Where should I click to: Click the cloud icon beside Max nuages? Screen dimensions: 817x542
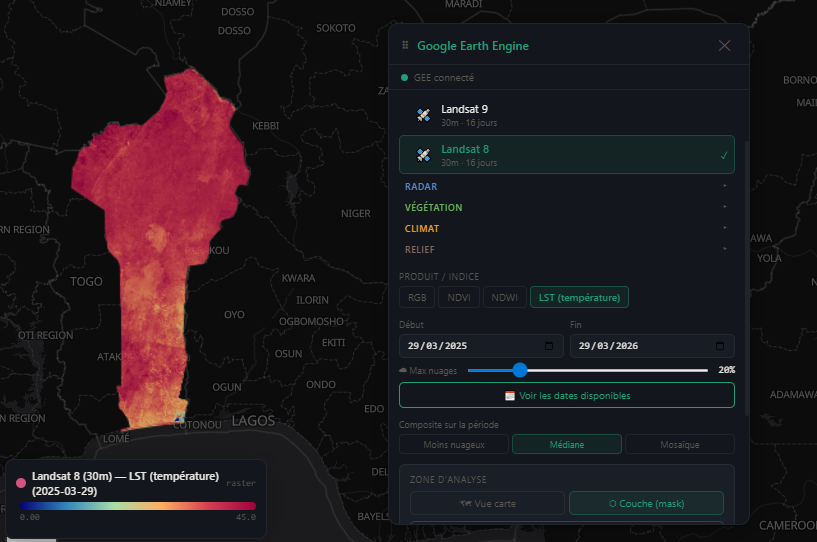click(403, 371)
